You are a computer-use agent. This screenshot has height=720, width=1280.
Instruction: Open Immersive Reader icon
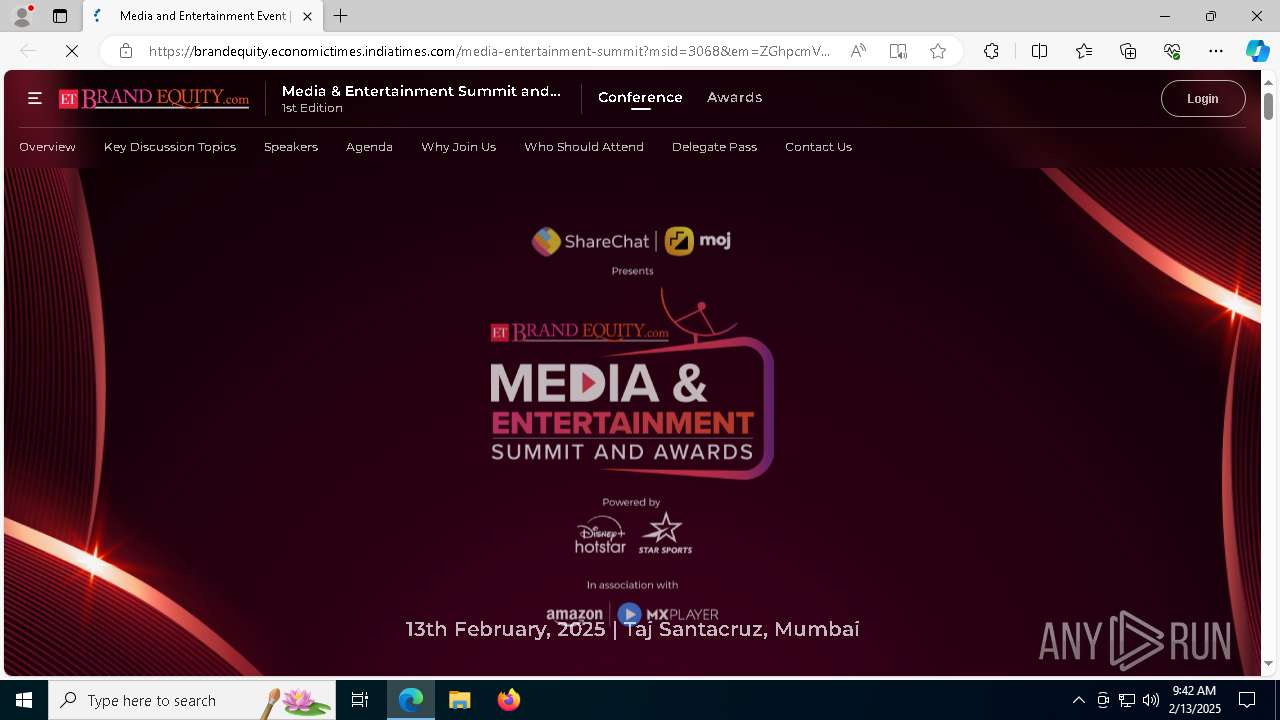coord(898,51)
